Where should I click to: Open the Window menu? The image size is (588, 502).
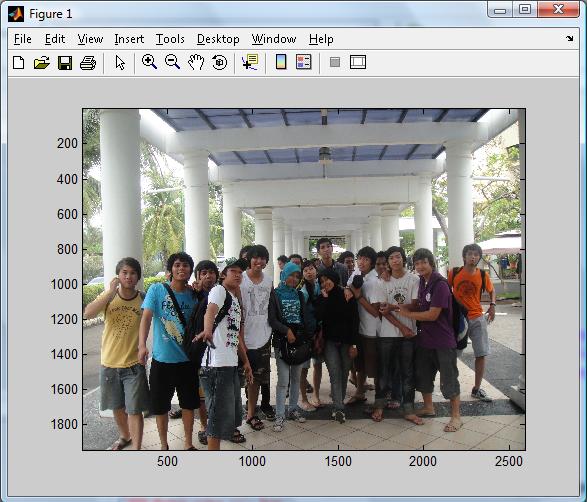click(x=274, y=39)
